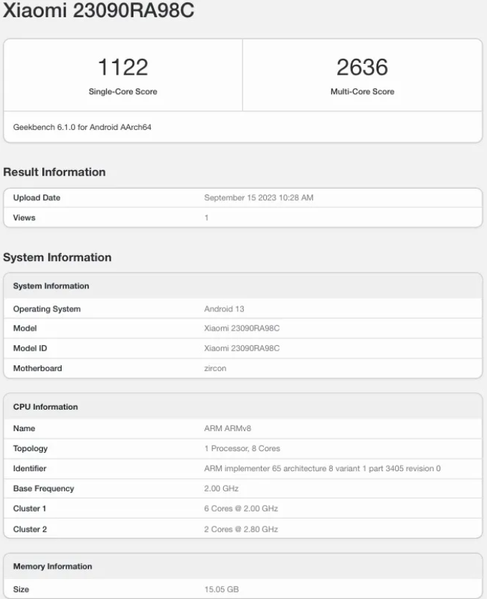Select the single-core score 1122

pyautogui.click(x=123, y=67)
